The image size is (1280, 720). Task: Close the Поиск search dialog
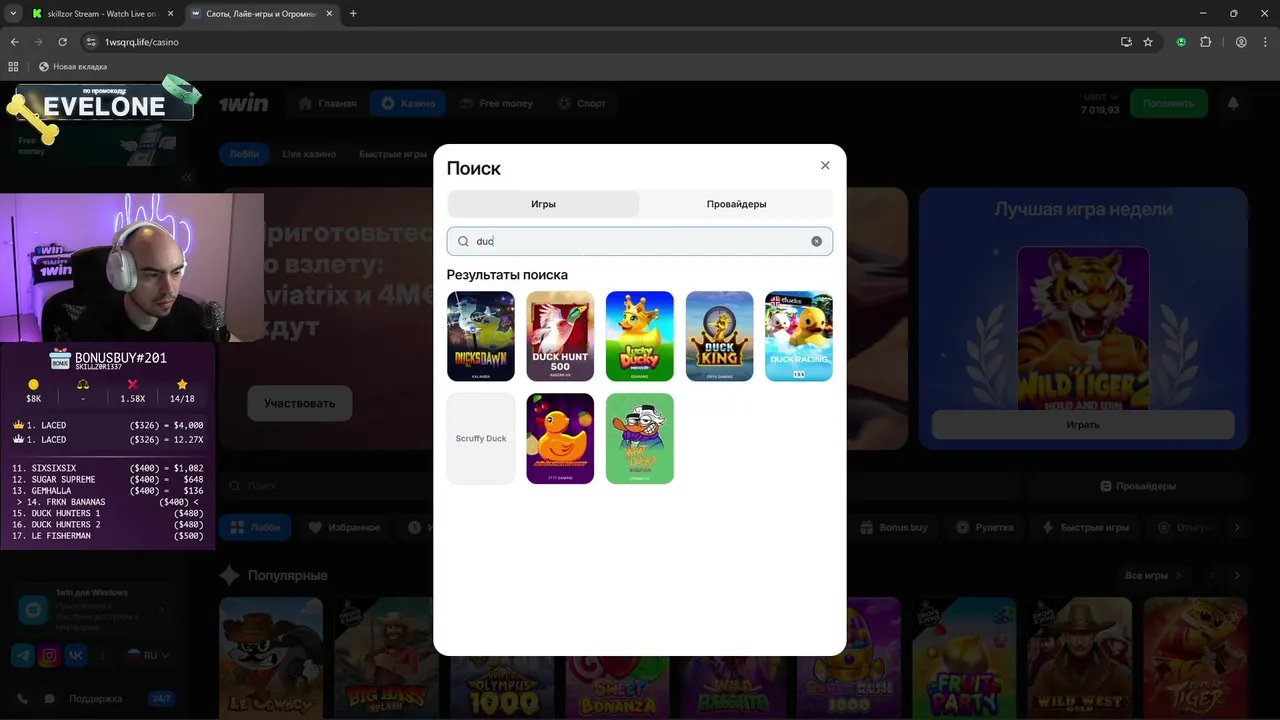click(825, 166)
